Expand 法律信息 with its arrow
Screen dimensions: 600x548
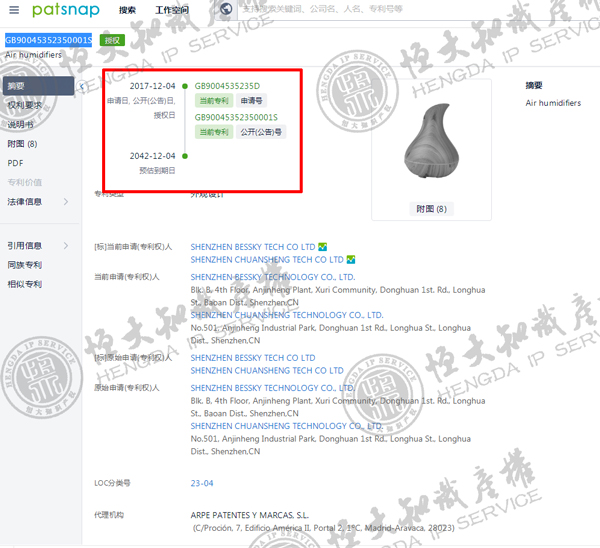tap(66, 202)
